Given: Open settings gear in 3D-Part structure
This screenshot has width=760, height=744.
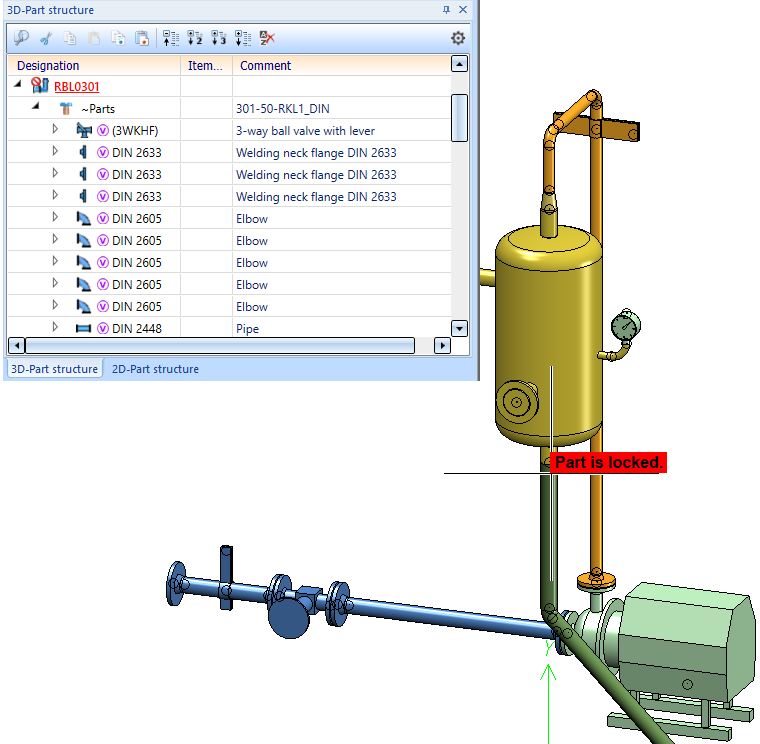Looking at the screenshot, I should [x=458, y=38].
